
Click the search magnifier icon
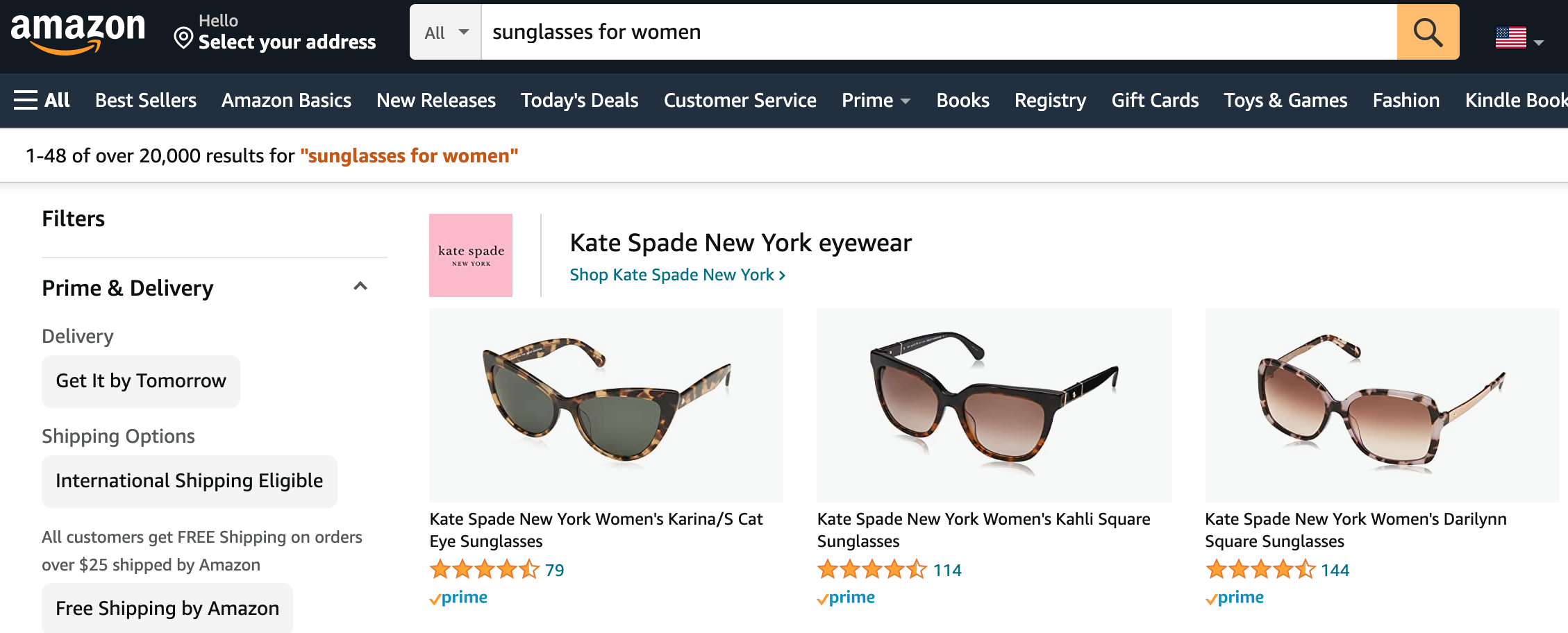coord(1427,31)
